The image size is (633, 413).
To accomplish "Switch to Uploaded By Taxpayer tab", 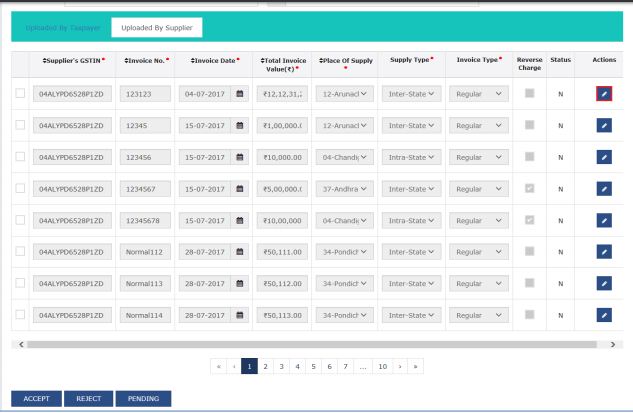I will (x=58, y=27).
